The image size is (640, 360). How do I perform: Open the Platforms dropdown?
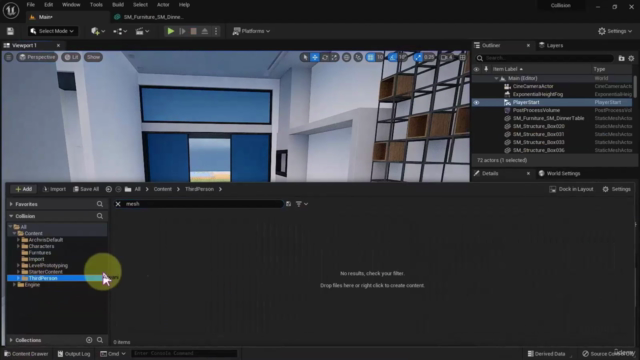[251, 31]
